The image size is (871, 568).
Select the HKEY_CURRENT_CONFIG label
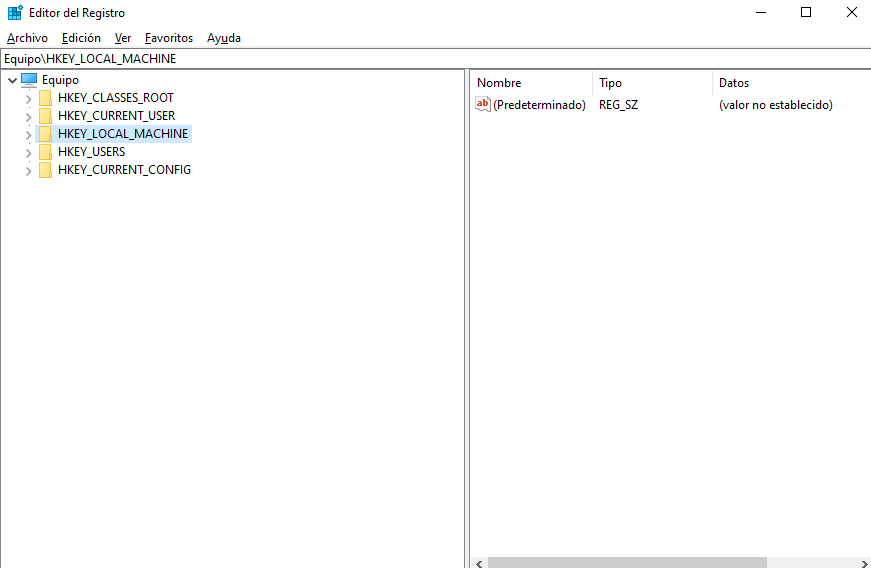[124, 169]
